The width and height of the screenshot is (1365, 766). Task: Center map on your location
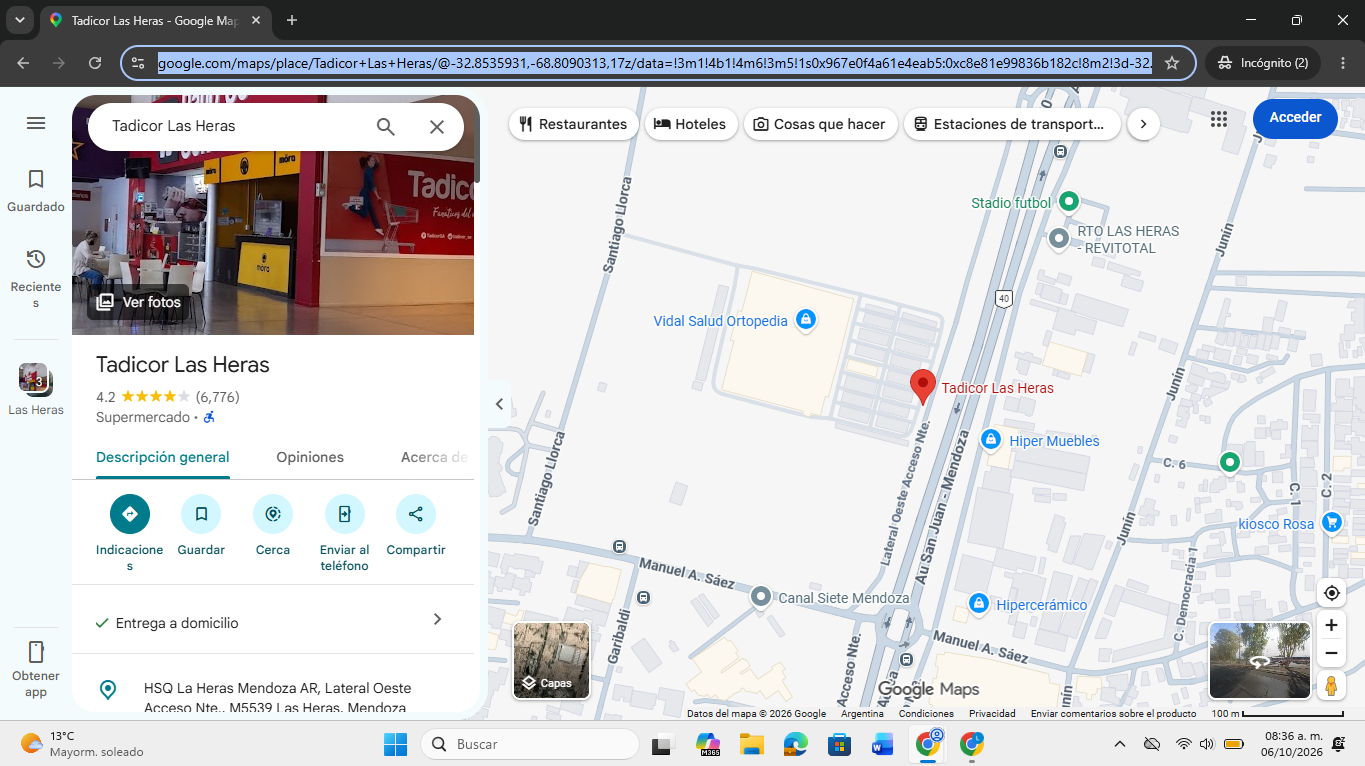coord(1331,593)
